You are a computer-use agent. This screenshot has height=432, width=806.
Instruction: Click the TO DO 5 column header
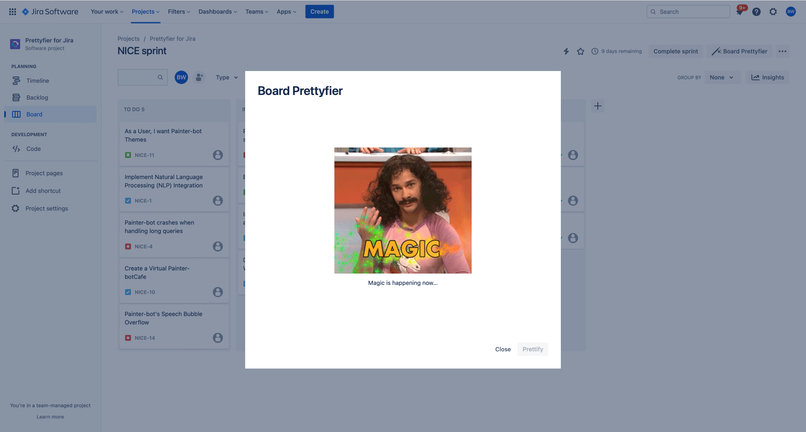tap(134, 110)
